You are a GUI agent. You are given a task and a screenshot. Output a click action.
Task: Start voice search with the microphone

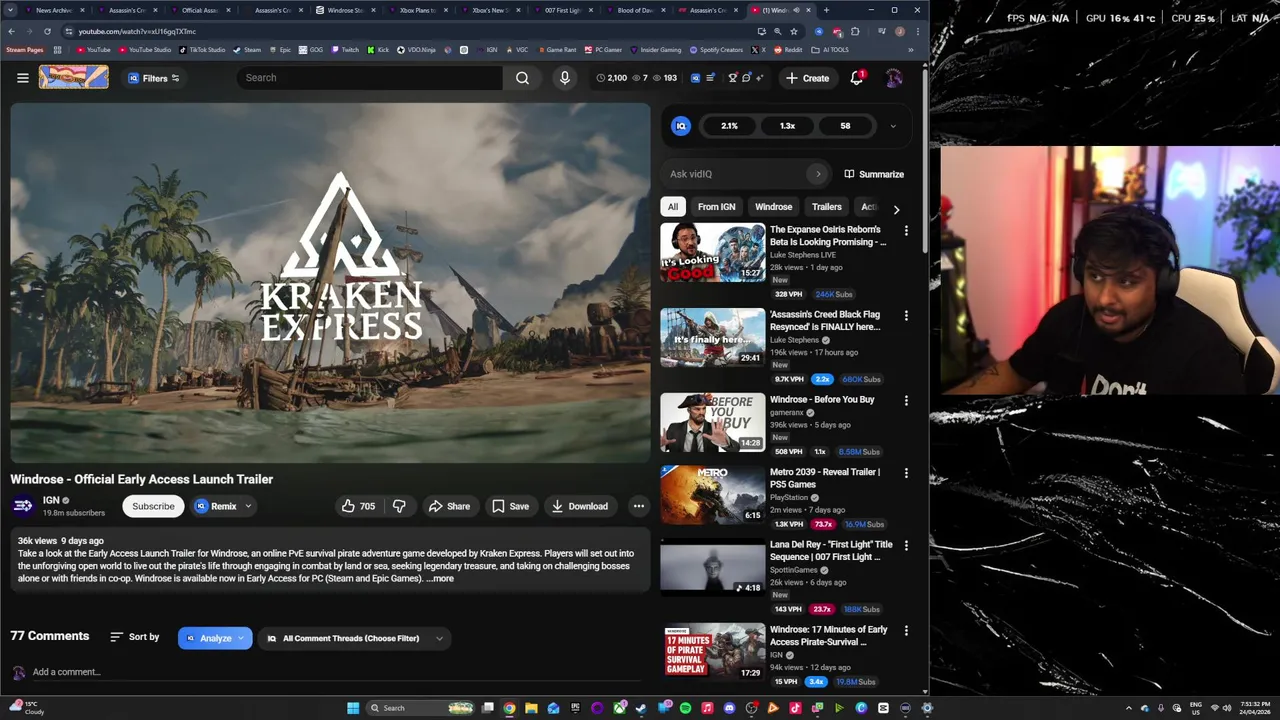(565, 78)
